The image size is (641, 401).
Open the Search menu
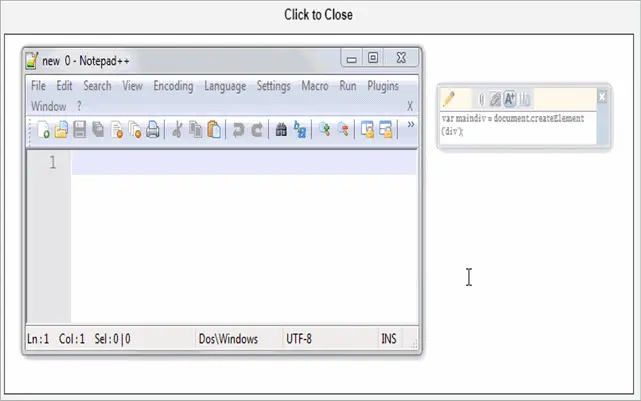(97, 86)
